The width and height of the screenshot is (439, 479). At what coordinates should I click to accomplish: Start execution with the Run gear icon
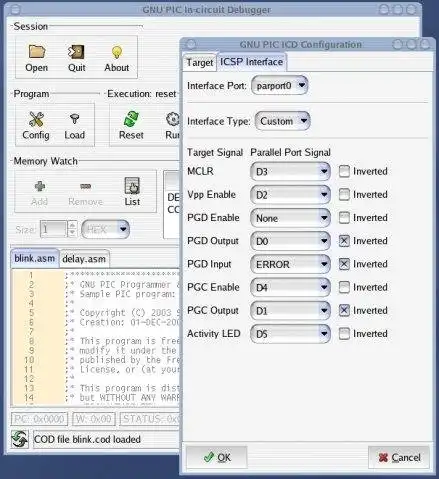tap(173, 119)
